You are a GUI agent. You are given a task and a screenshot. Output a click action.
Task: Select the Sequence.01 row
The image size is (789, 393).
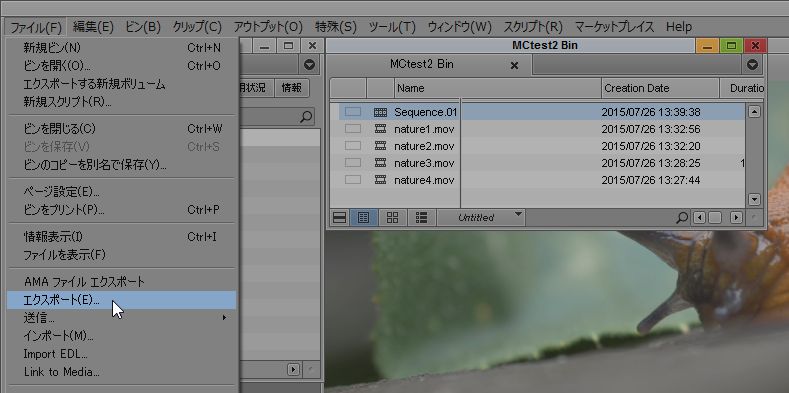pos(542,112)
